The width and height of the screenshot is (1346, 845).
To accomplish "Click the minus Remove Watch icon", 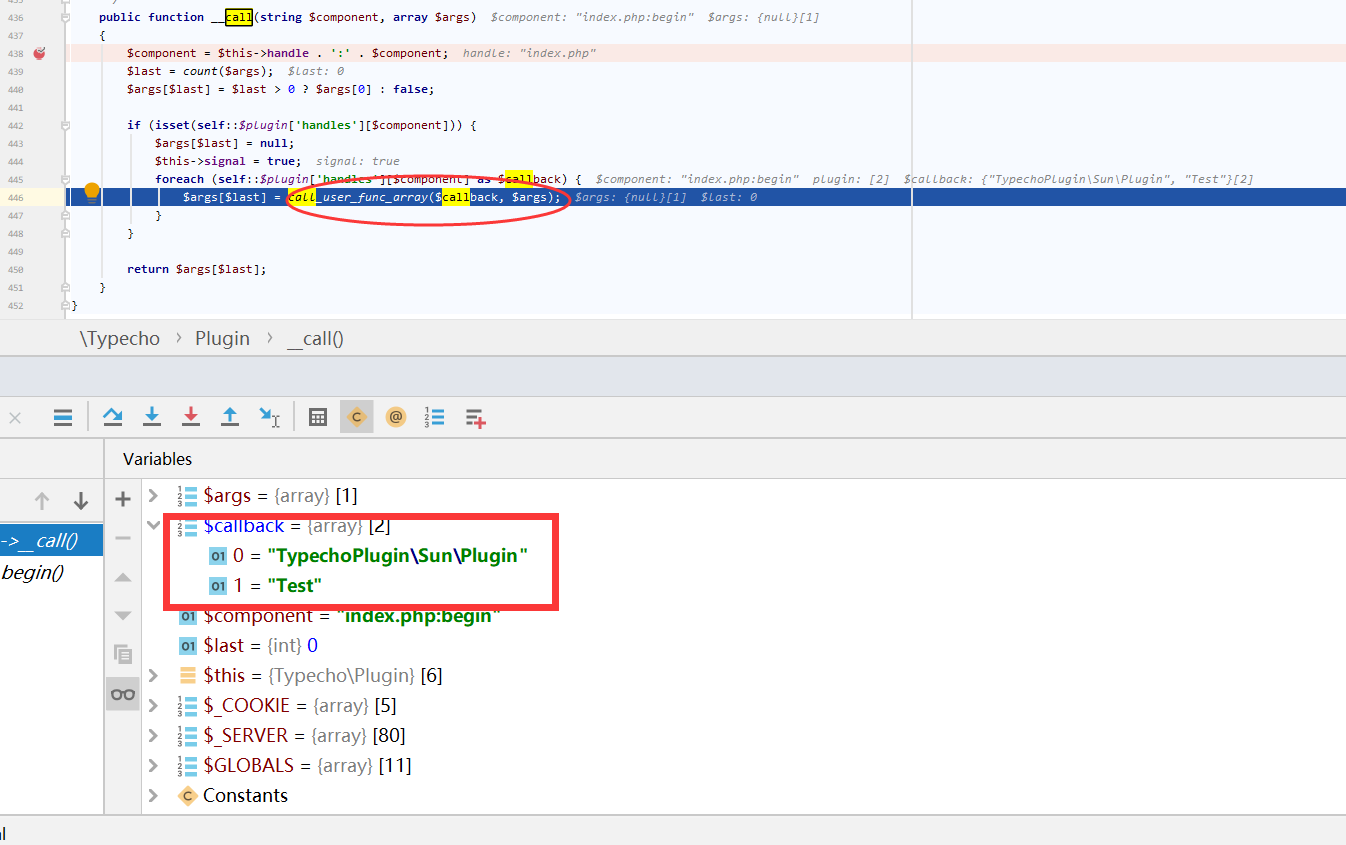I will 123,538.
